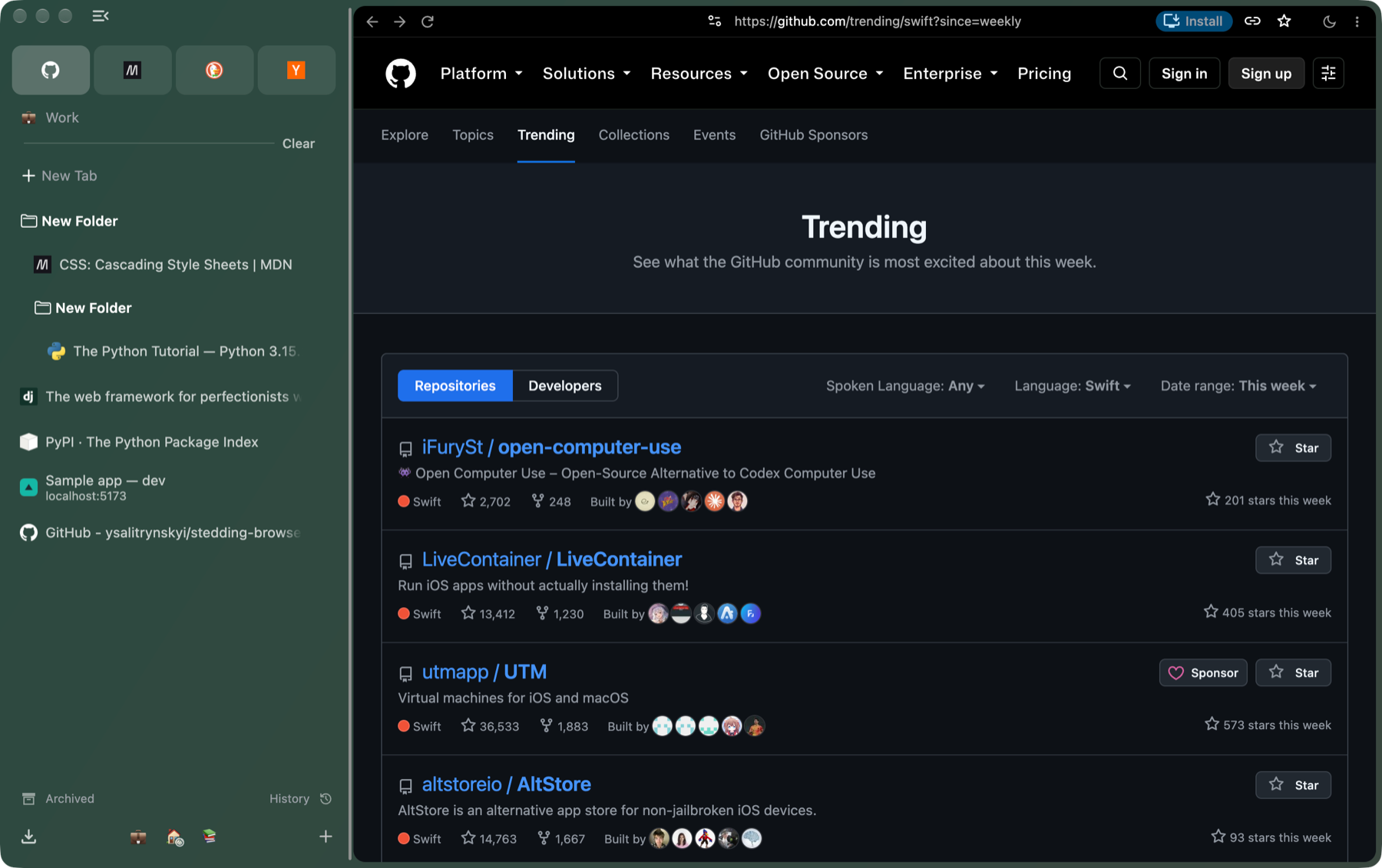
Task: Open downloads from the sidebar bottom
Action: pyautogui.click(x=28, y=837)
